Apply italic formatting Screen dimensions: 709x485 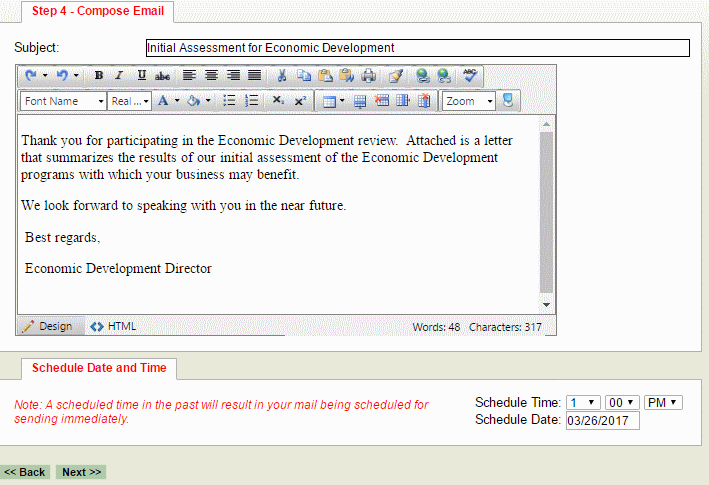click(119, 75)
